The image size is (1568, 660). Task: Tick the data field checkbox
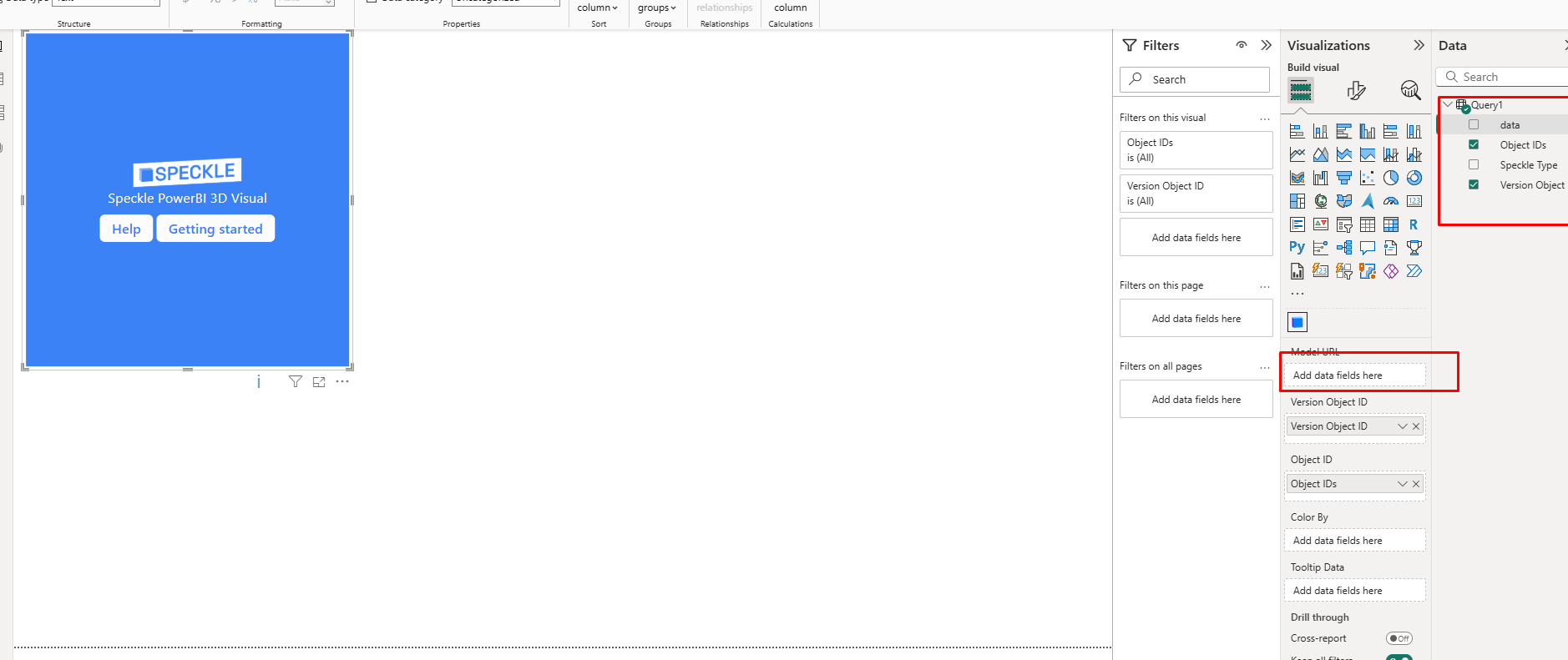[x=1474, y=124]
